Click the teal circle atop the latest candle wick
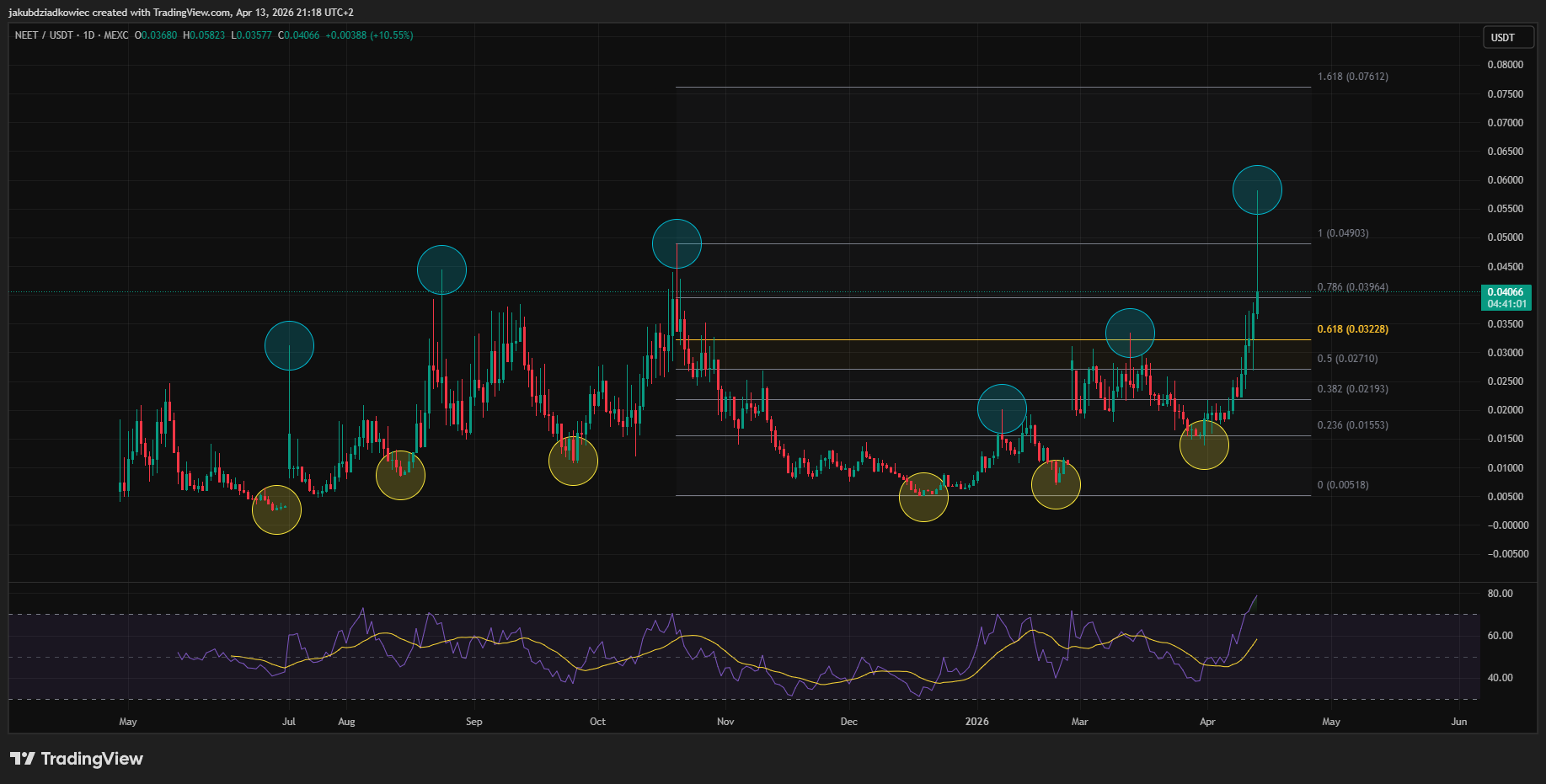 click(1257, 190)
